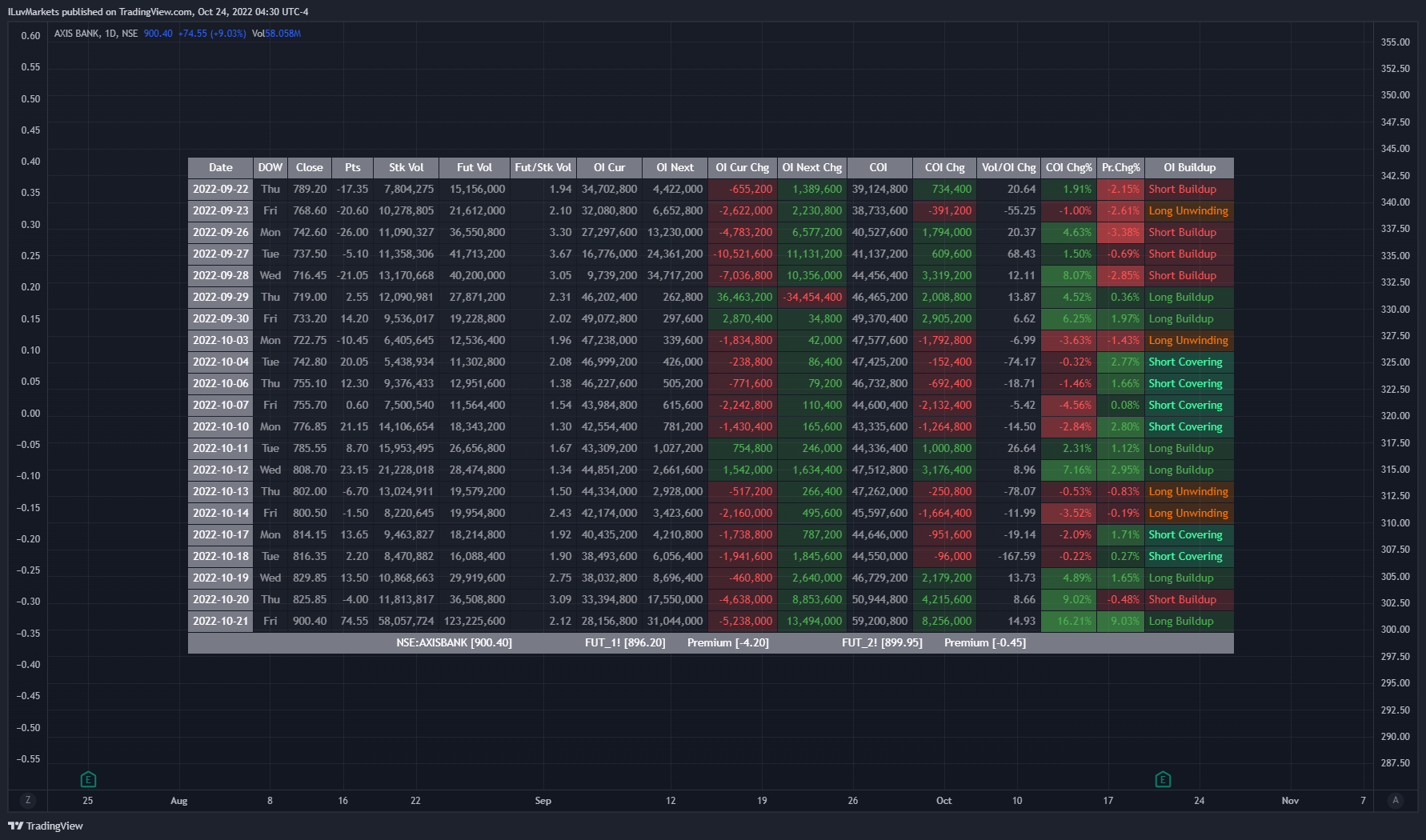Select the 2022-10-21 date cell

point(221,622)
